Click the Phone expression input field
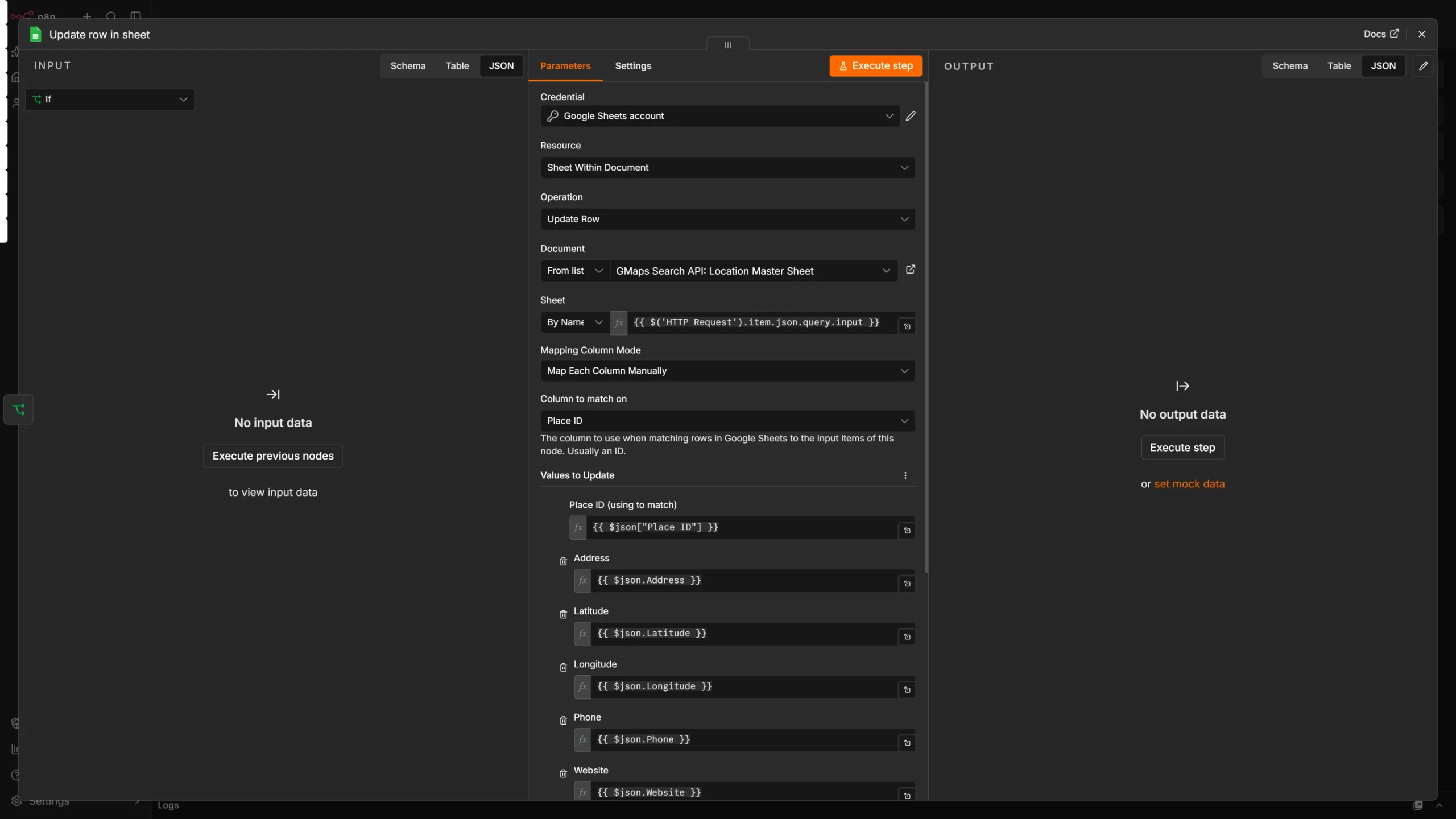The image size is (1456, 819). pyautogui.click(x=744, y=739)
